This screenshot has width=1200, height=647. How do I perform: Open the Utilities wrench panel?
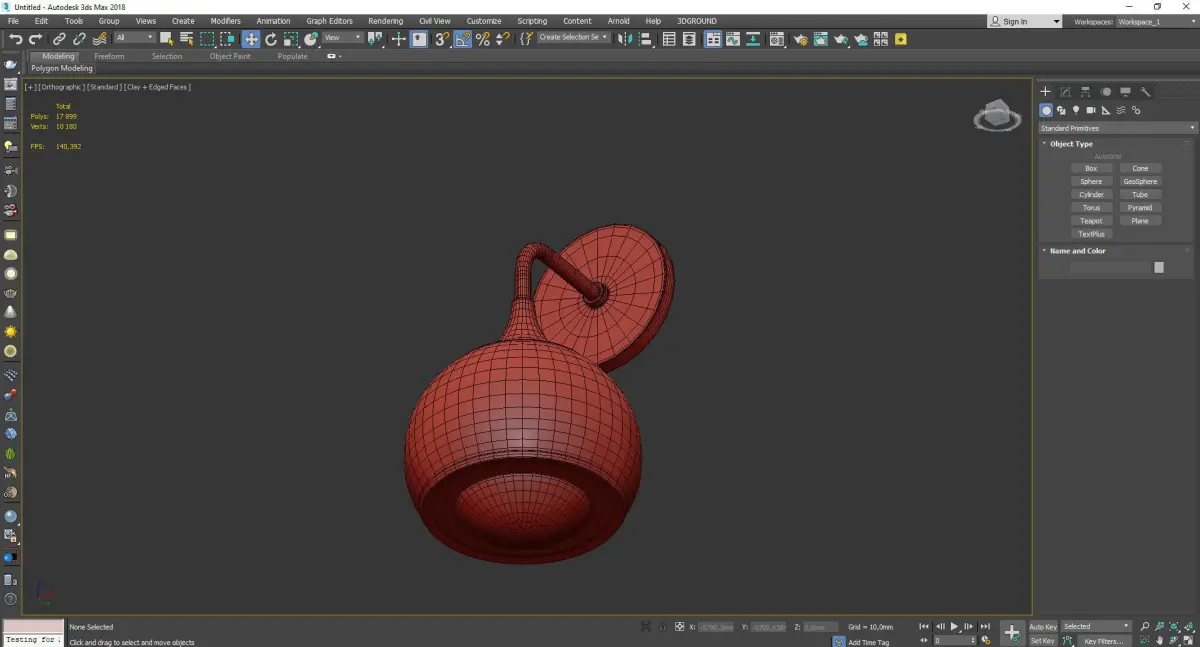click(x=1145, y=92)
